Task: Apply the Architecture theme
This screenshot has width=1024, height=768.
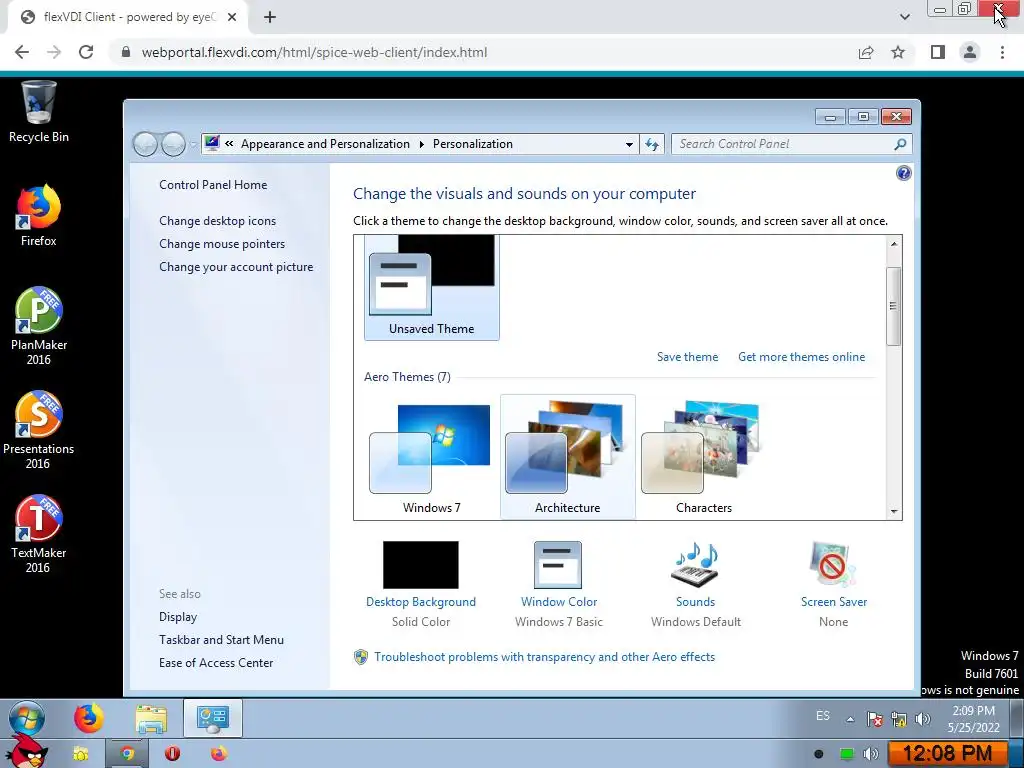Action: pos(568,457)
